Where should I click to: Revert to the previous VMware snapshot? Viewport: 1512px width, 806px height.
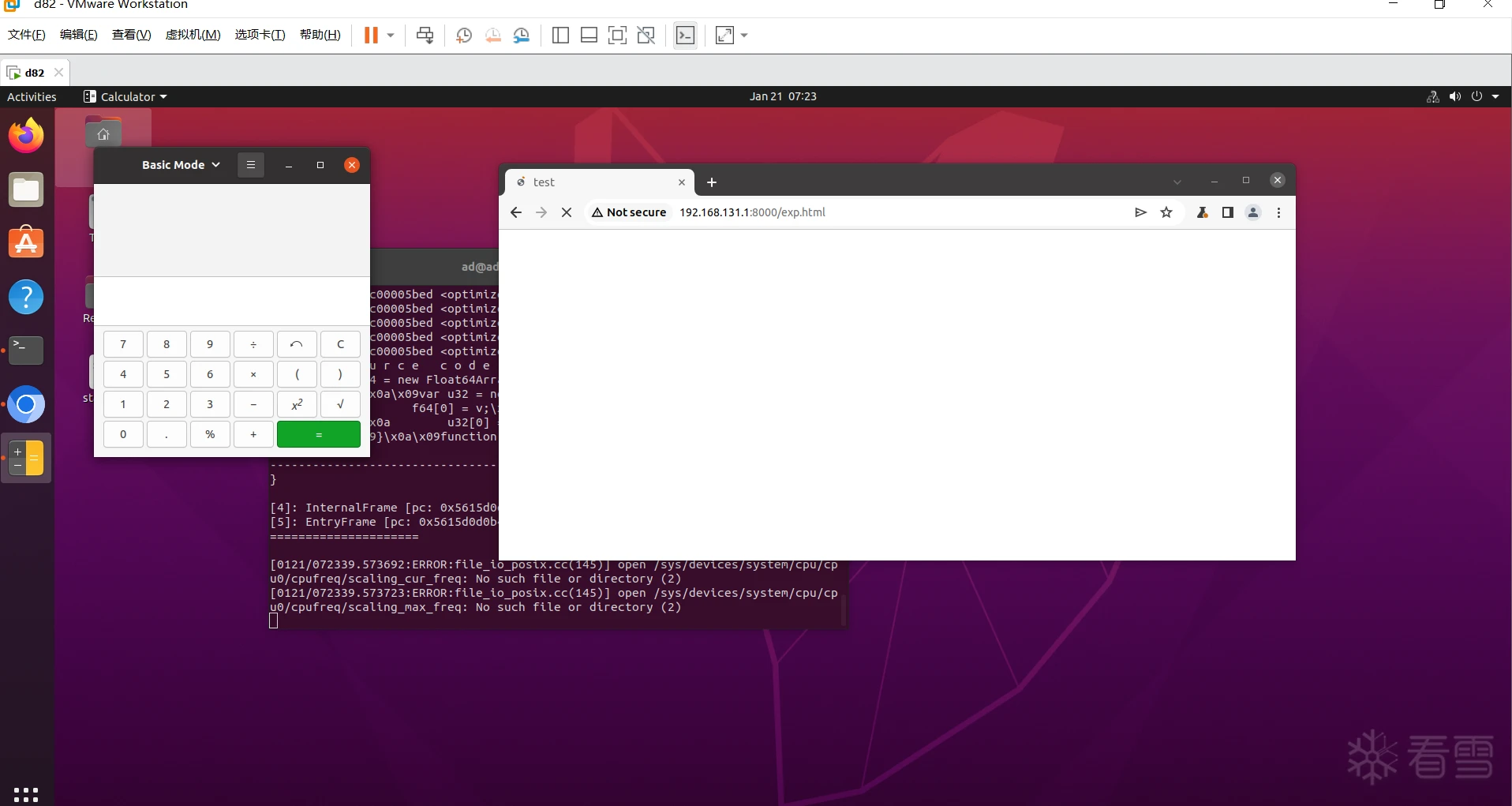tap(493, 35)
